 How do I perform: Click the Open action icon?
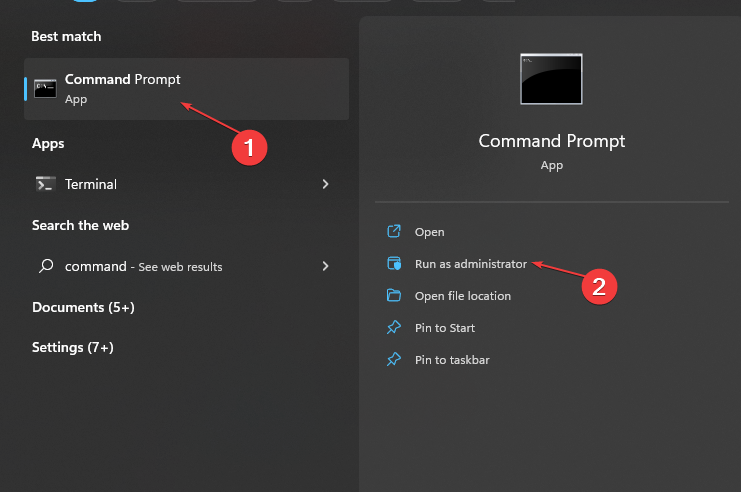pos(394,232)
